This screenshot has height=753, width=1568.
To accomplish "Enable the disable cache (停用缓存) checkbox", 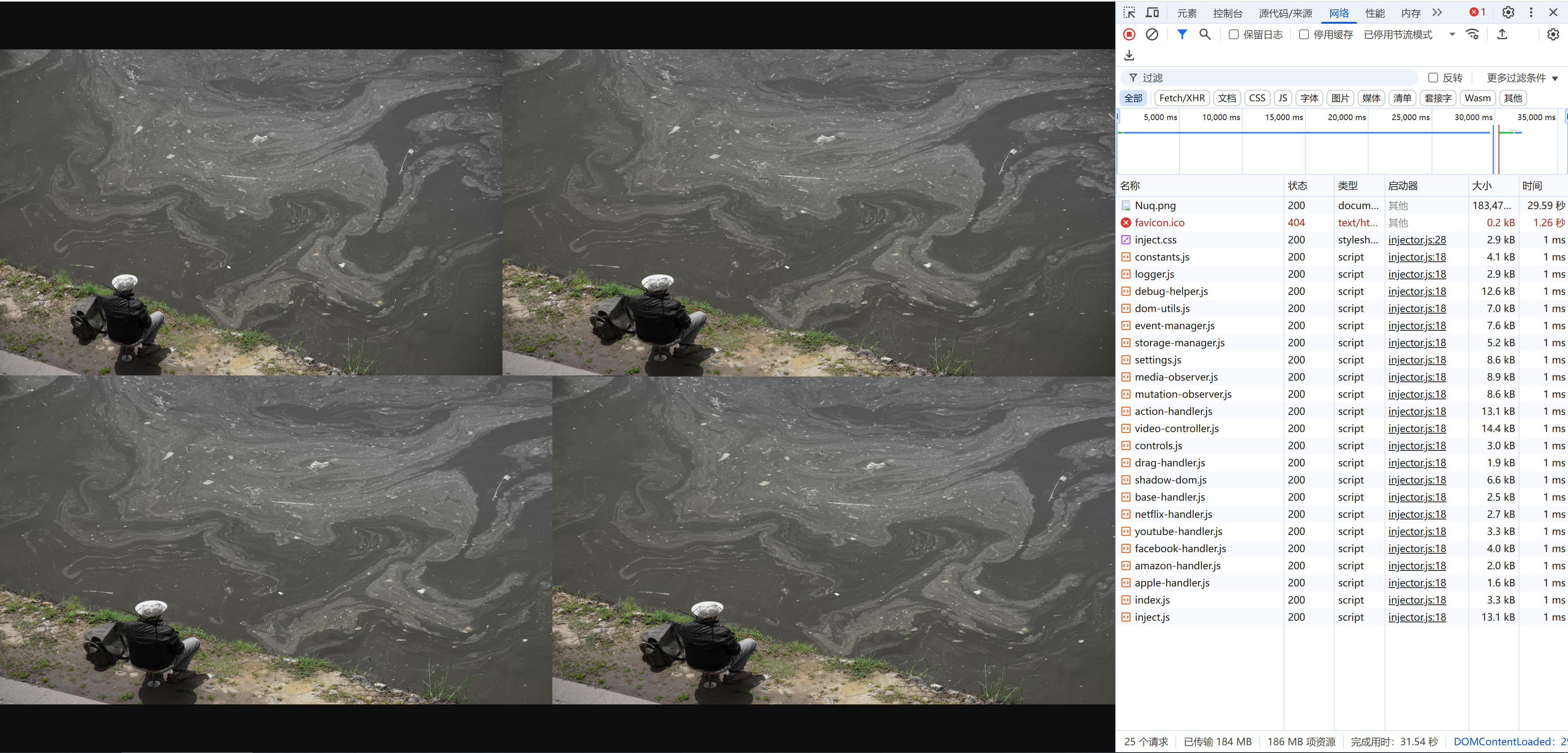I will pos(1304,35).
